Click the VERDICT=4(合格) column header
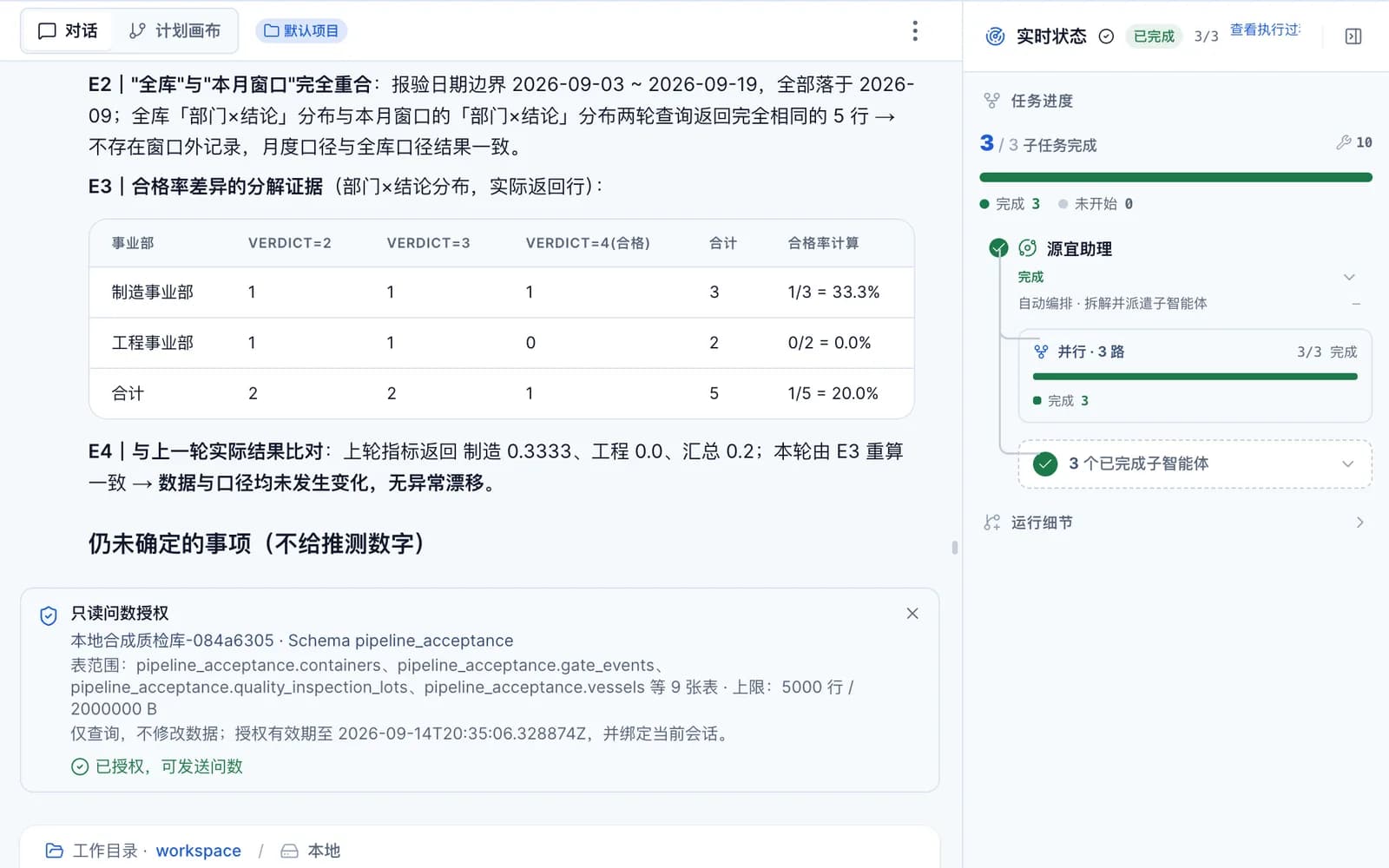1389x868 pixels. point(588,243)
